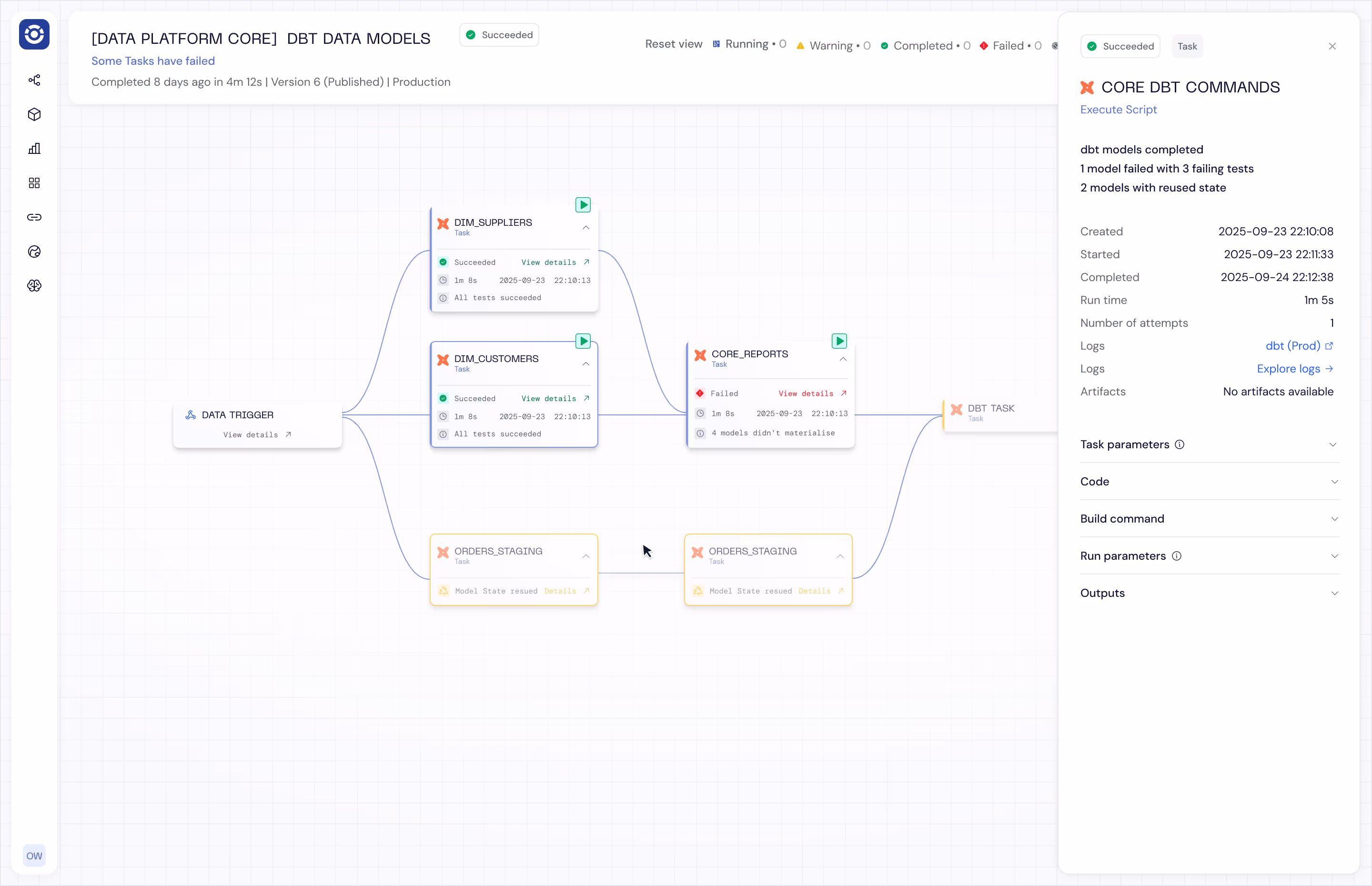Image resolution: width=1372 pixels, height=886 pixels.
Task: Open the bar chart analytics sidebar icon
Action: (34, 149)
